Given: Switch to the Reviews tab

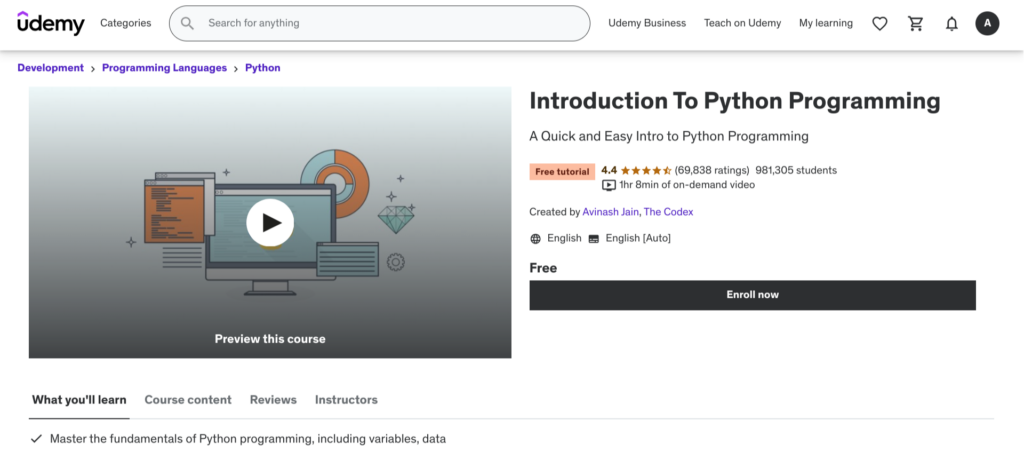Looking at the screenshot, I should [273, 400].
